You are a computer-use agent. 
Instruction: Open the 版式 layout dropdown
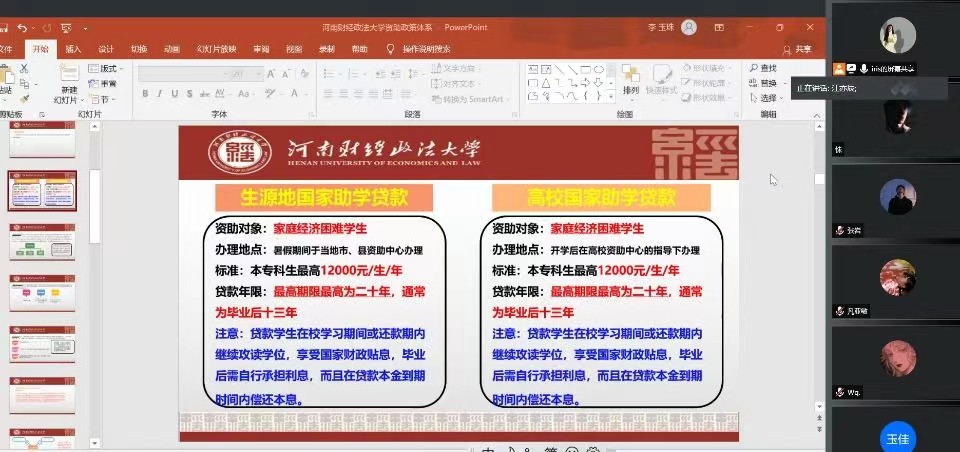105,69
